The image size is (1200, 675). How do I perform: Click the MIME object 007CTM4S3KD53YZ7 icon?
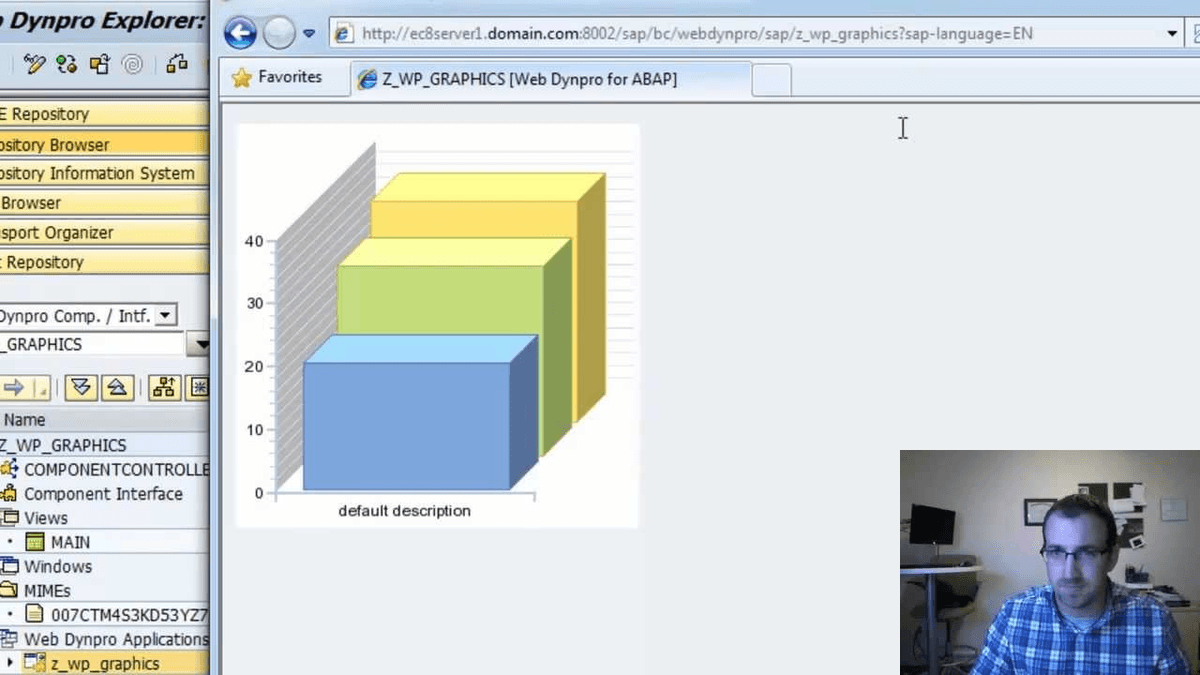point(35,614)
